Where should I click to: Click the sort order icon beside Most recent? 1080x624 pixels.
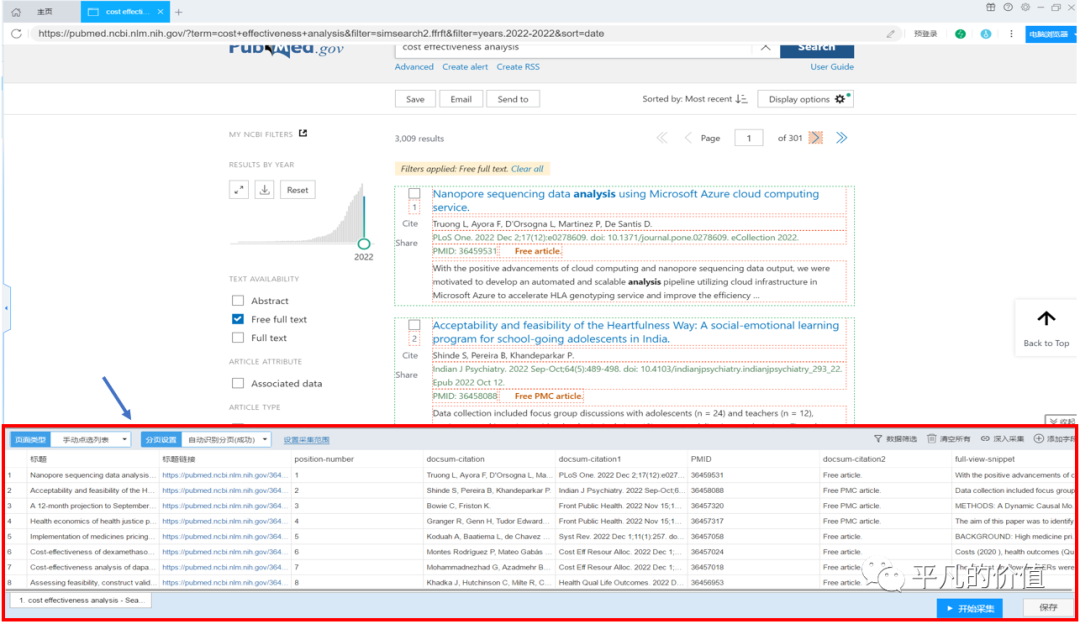click(741, 99)
